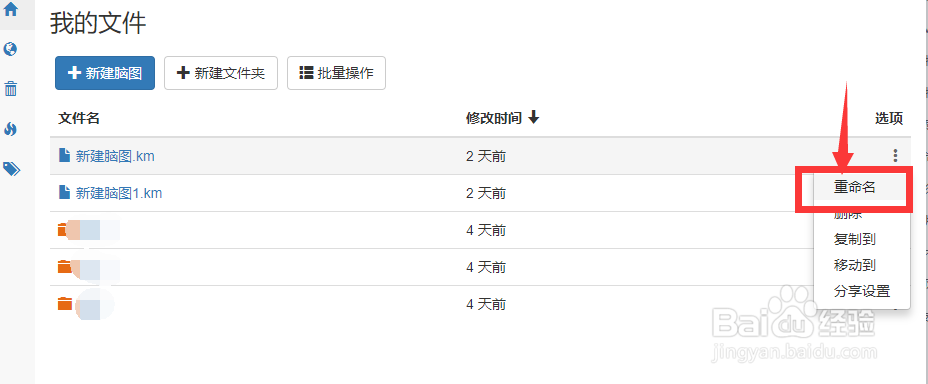
Task: Open 分享设置 from context menu
Action: pos(862,291)
